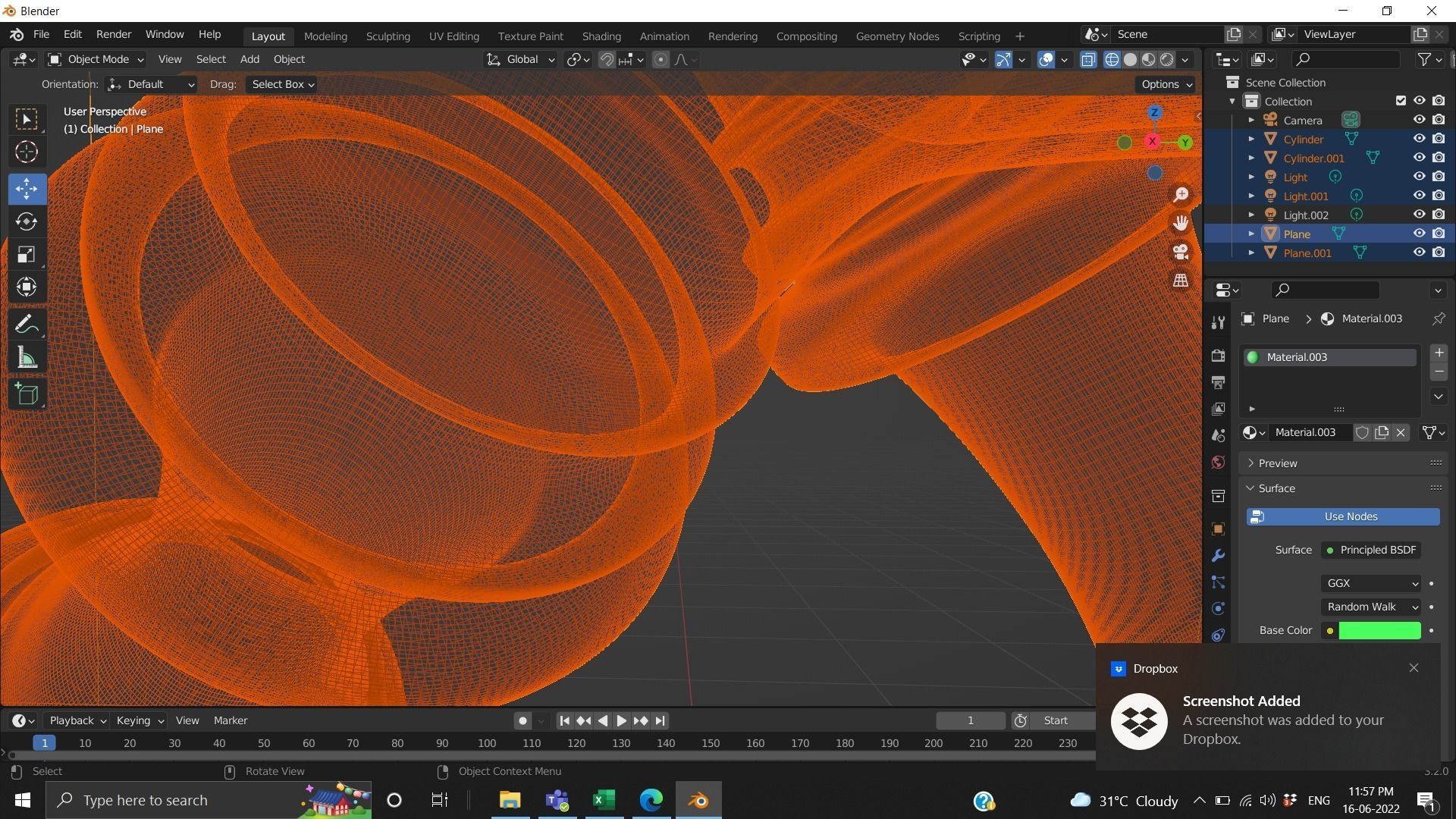Image resolution: width=1456 pixels, height=819 pixels.
Task: Select the Add Cube tool
Action: click(27, 394)
